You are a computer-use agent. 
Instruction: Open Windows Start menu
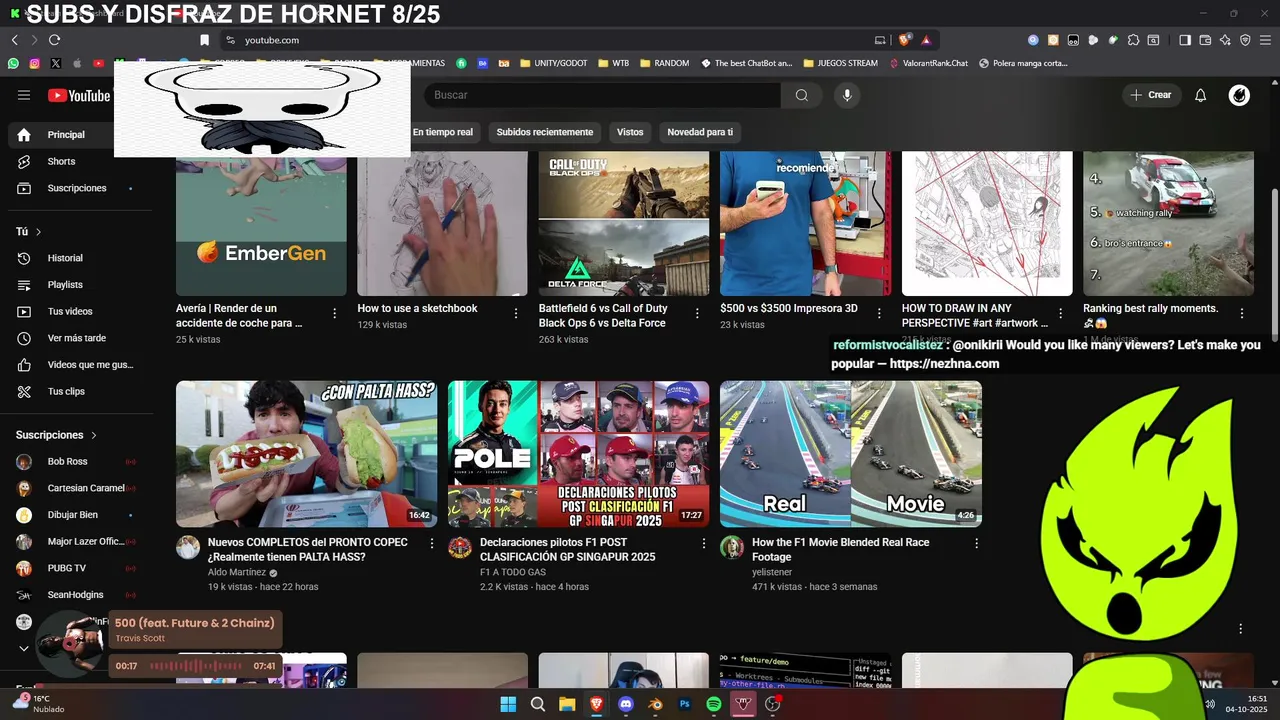tap(508, 704)
